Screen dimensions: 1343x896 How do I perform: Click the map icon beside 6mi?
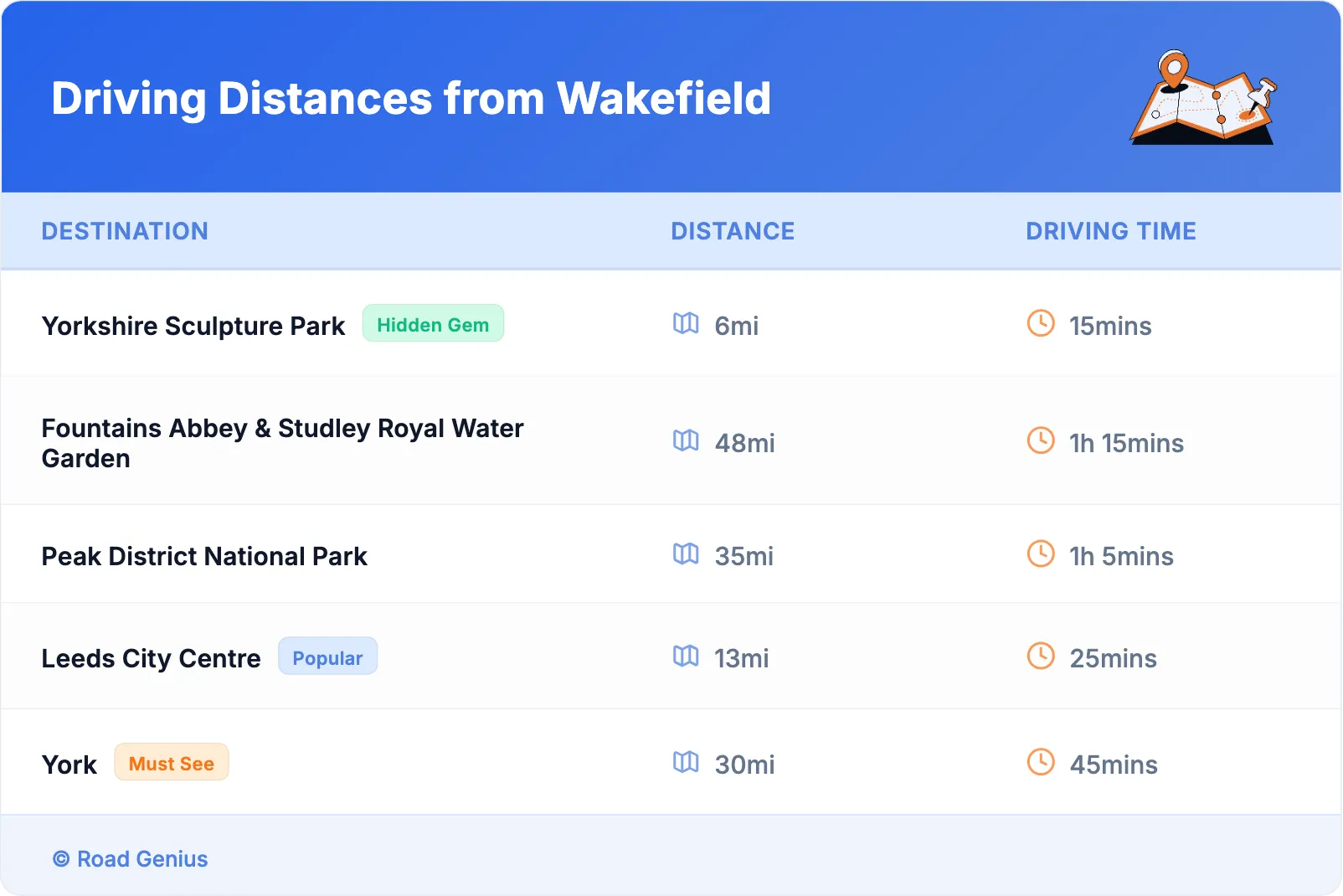tap(686, 323)
